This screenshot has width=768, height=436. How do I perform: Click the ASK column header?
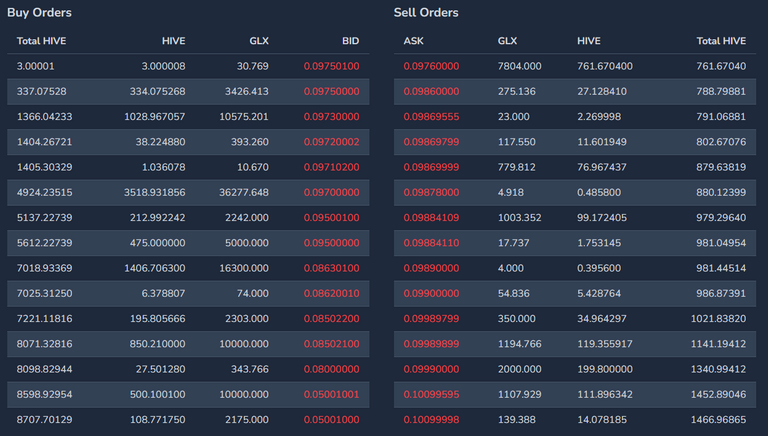(x=413, y=41)
